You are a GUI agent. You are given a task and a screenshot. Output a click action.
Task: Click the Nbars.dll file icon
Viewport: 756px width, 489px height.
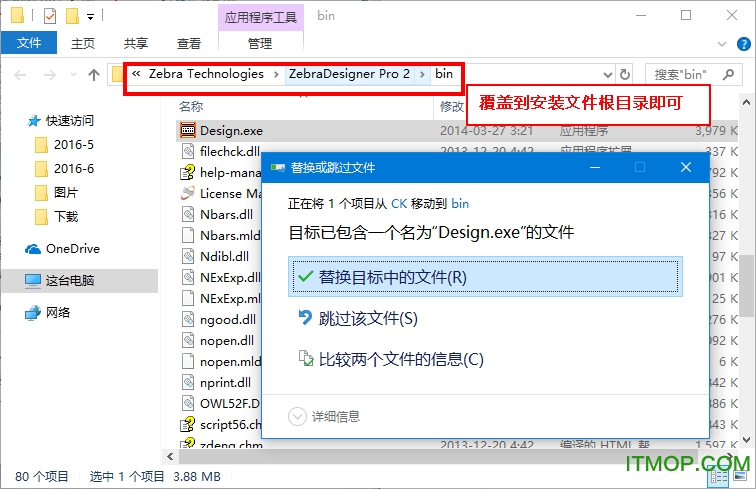(x=188, y=214)
